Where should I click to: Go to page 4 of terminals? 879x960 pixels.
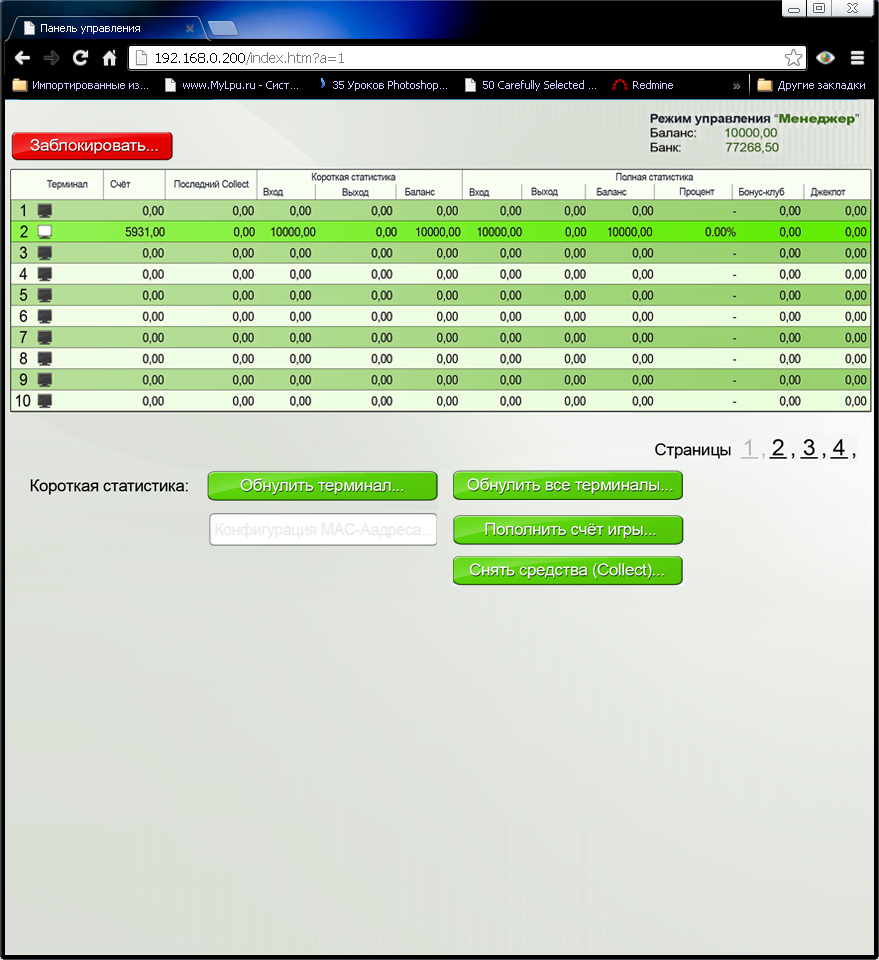[x=839, y=448]
